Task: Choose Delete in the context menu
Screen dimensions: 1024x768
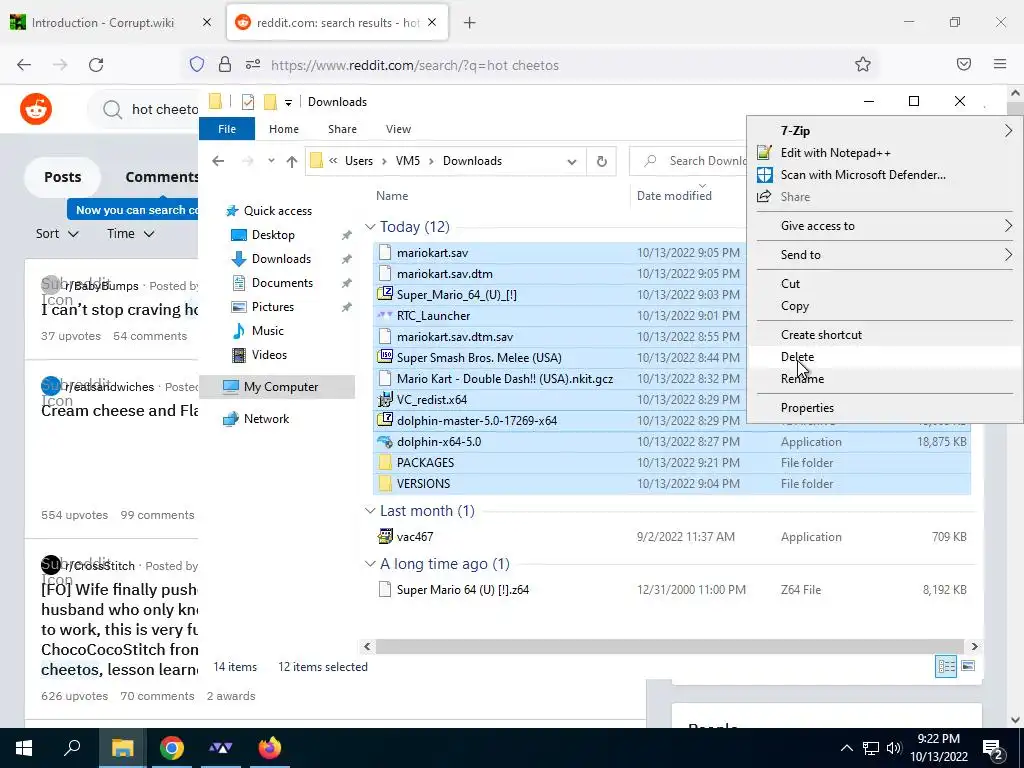Action: tap(884, 357)
